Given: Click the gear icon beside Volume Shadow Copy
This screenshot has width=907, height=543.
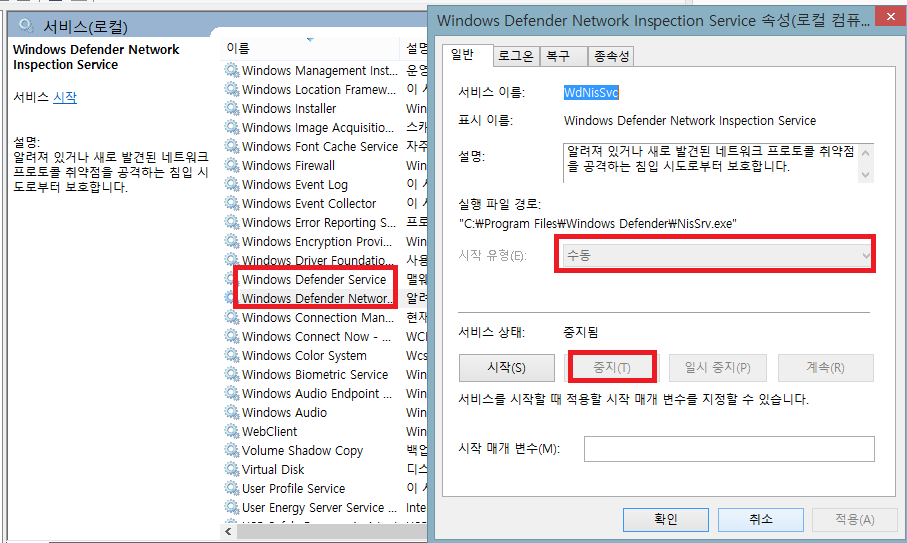Looking at the screenshot, I should point(232,450).
